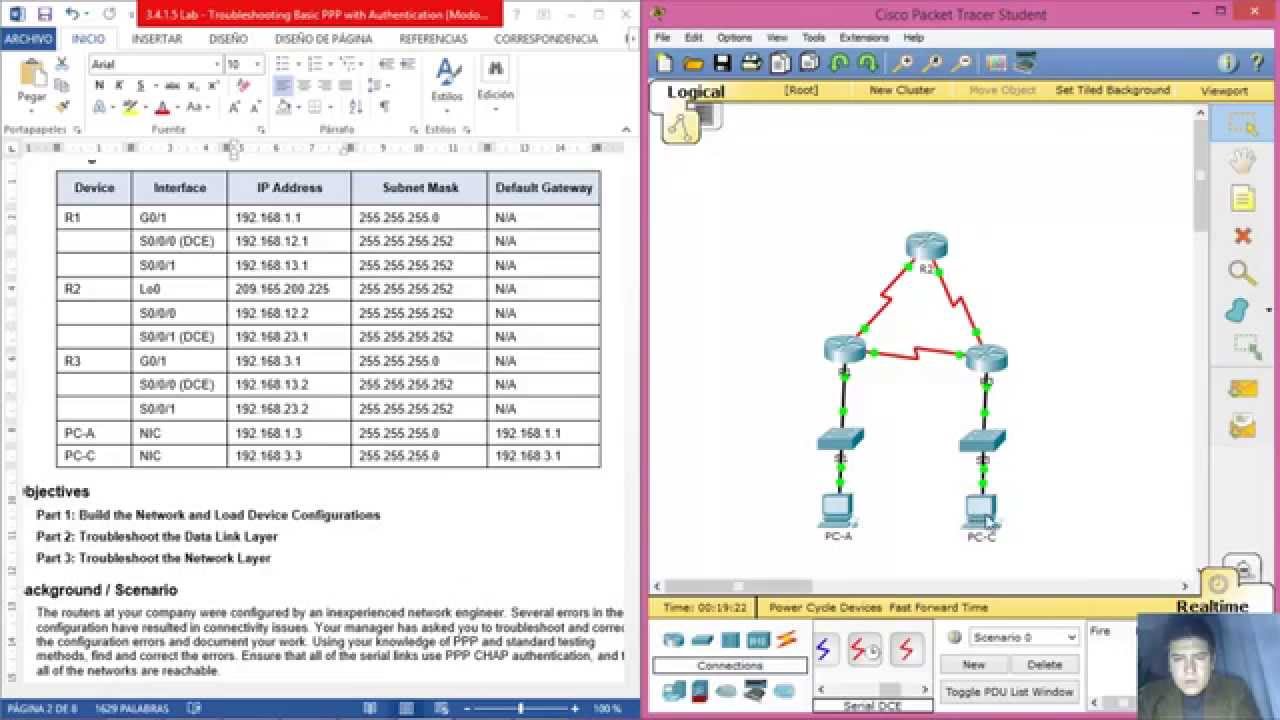Choose the Inspect magnifier tool in sidebar
This screenshot has height=720, width=1280.
pos(1242,272)
